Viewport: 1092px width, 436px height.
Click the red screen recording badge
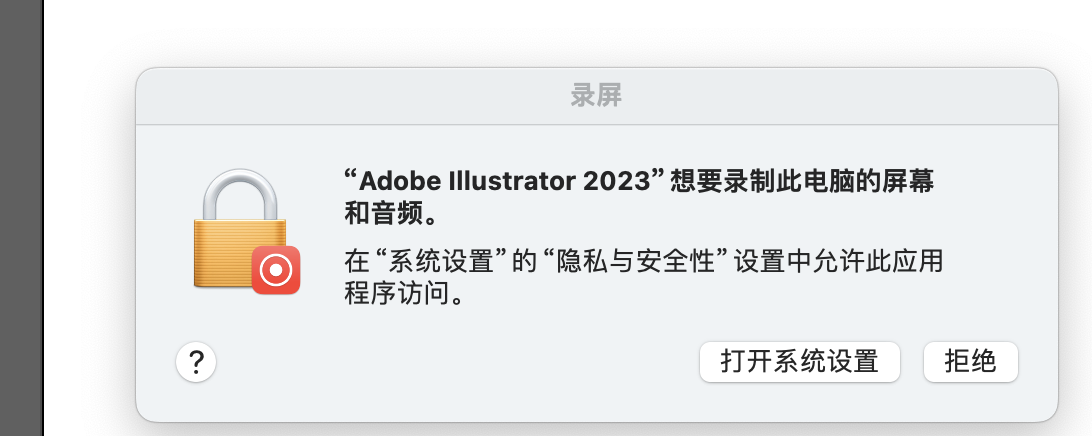[276, 269]
